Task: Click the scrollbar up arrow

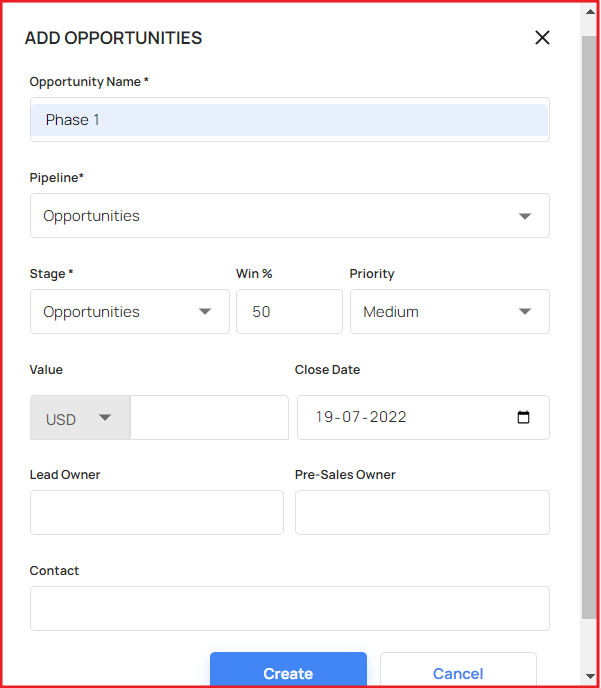Action: [590, 12]
